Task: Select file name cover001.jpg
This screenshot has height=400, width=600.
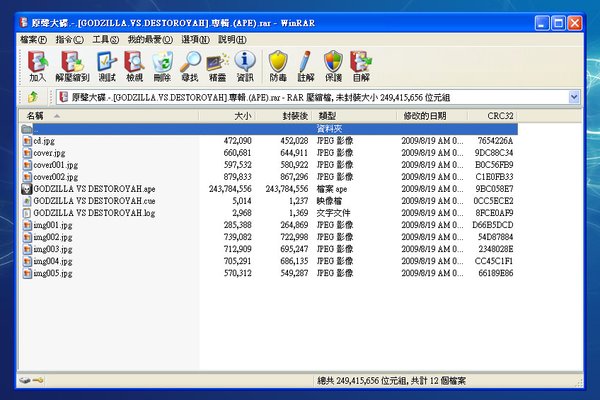Action: pyautogui.click(x=55, y=165)
